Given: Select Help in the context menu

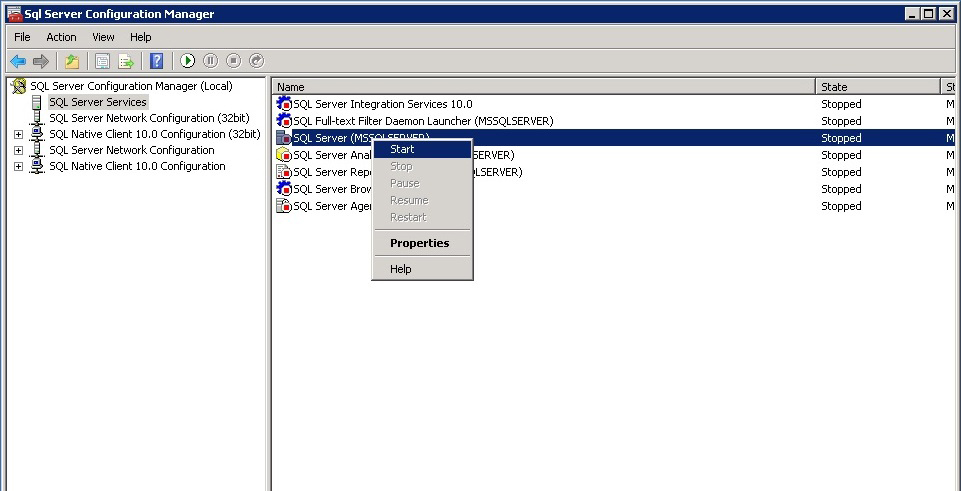Looking at the screenshot, I should [401, 269].
